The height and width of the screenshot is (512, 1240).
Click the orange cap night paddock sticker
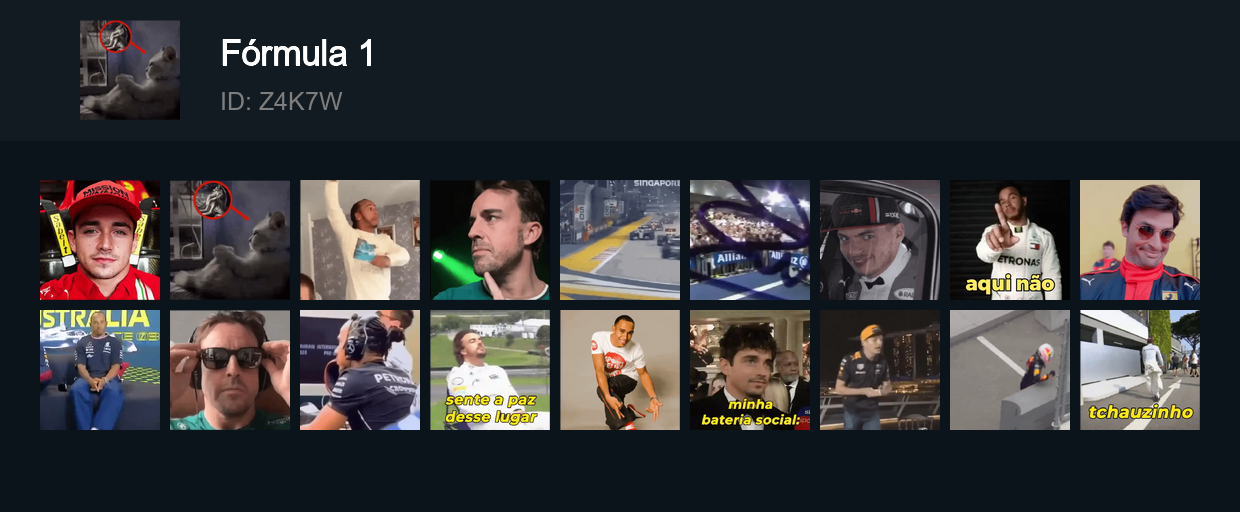pos(880,370)
